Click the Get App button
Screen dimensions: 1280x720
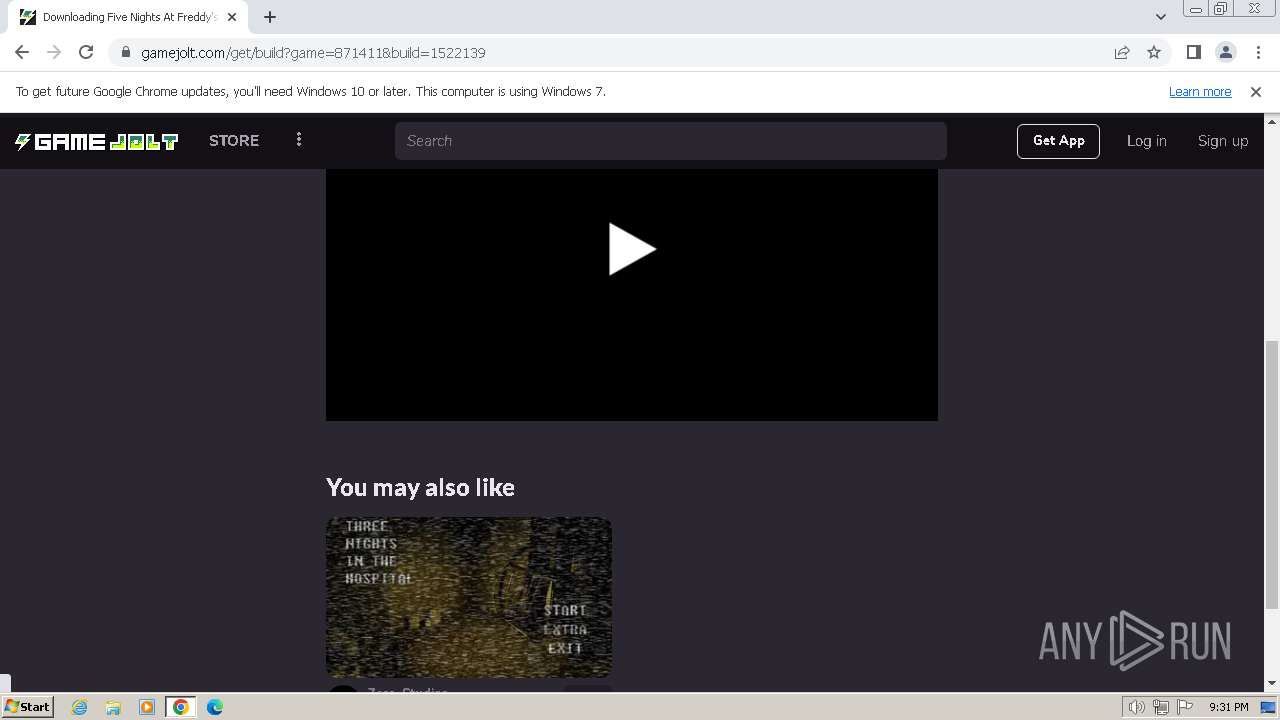1058,141
